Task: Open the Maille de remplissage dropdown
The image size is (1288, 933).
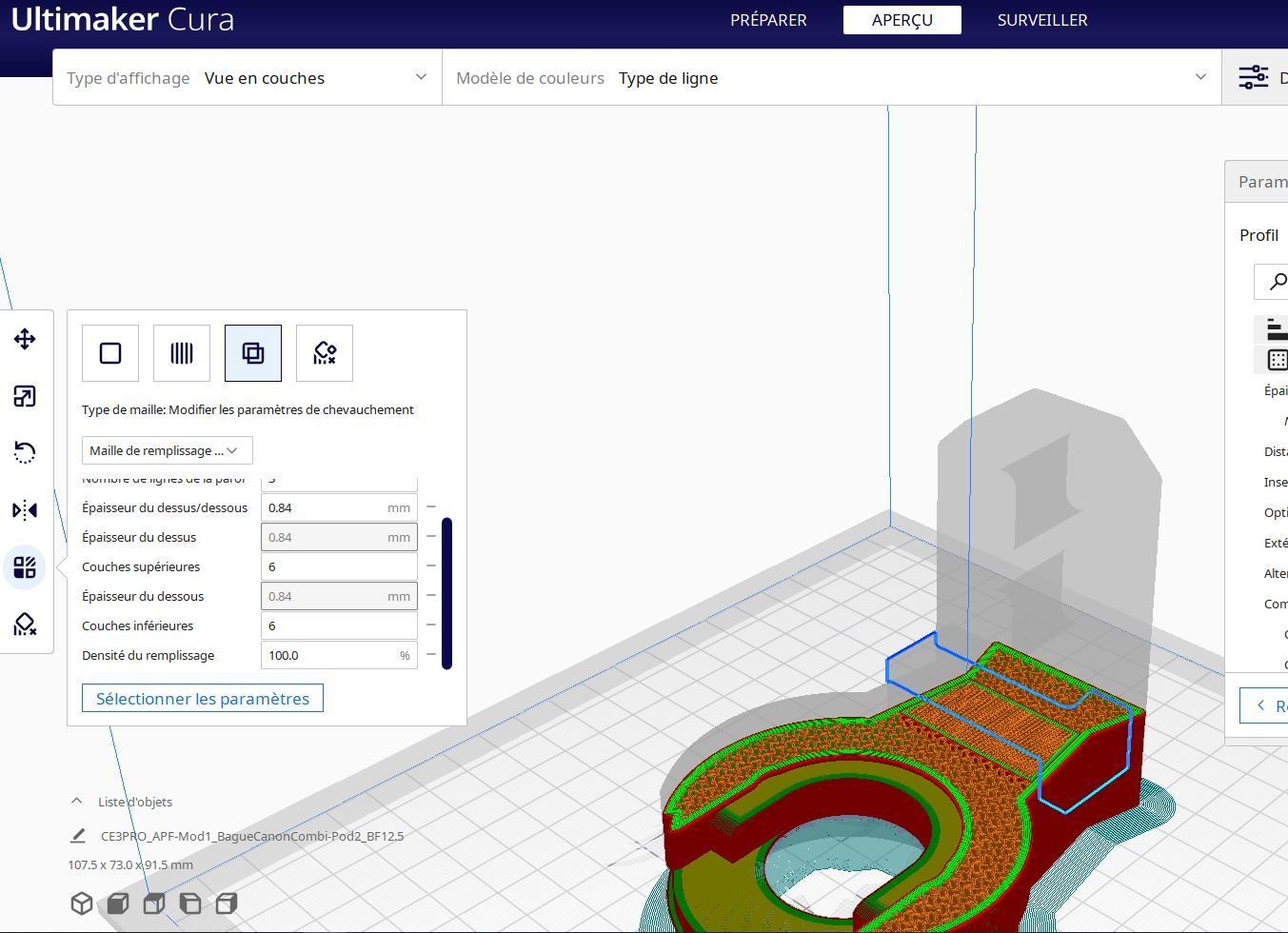Action: (168, 450)
